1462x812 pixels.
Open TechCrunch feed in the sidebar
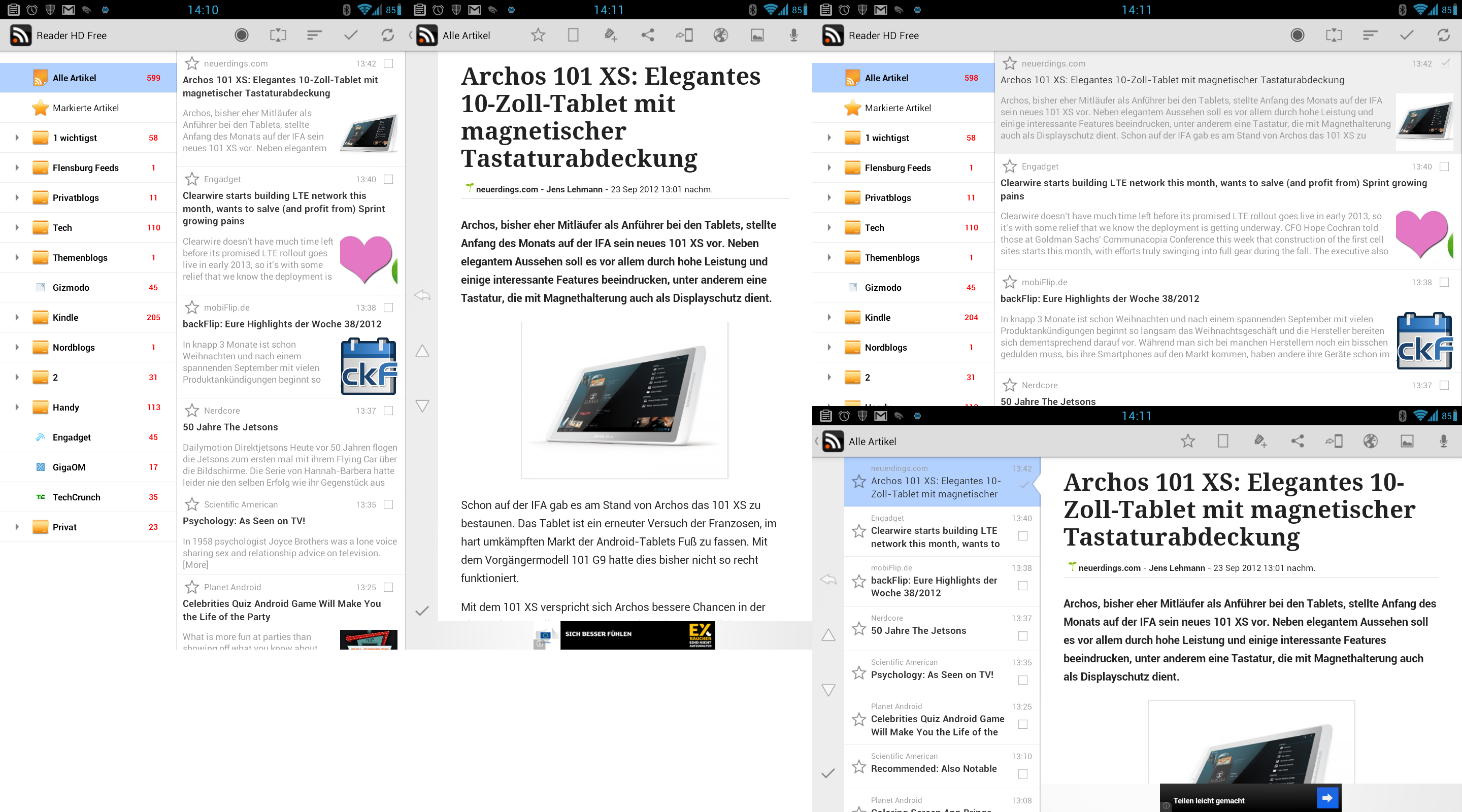(88, 497)
